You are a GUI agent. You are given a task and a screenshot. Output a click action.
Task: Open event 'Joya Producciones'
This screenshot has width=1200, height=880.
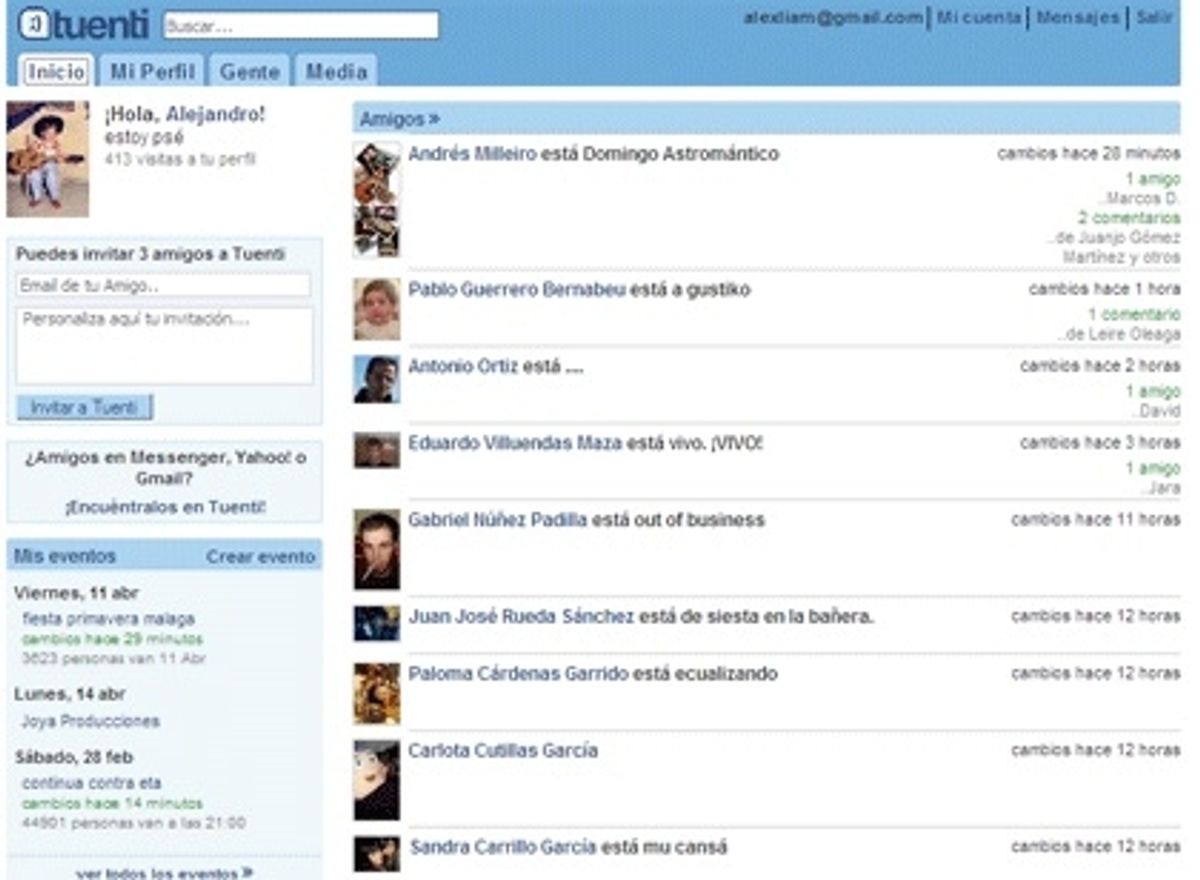[x=90, y=721]
